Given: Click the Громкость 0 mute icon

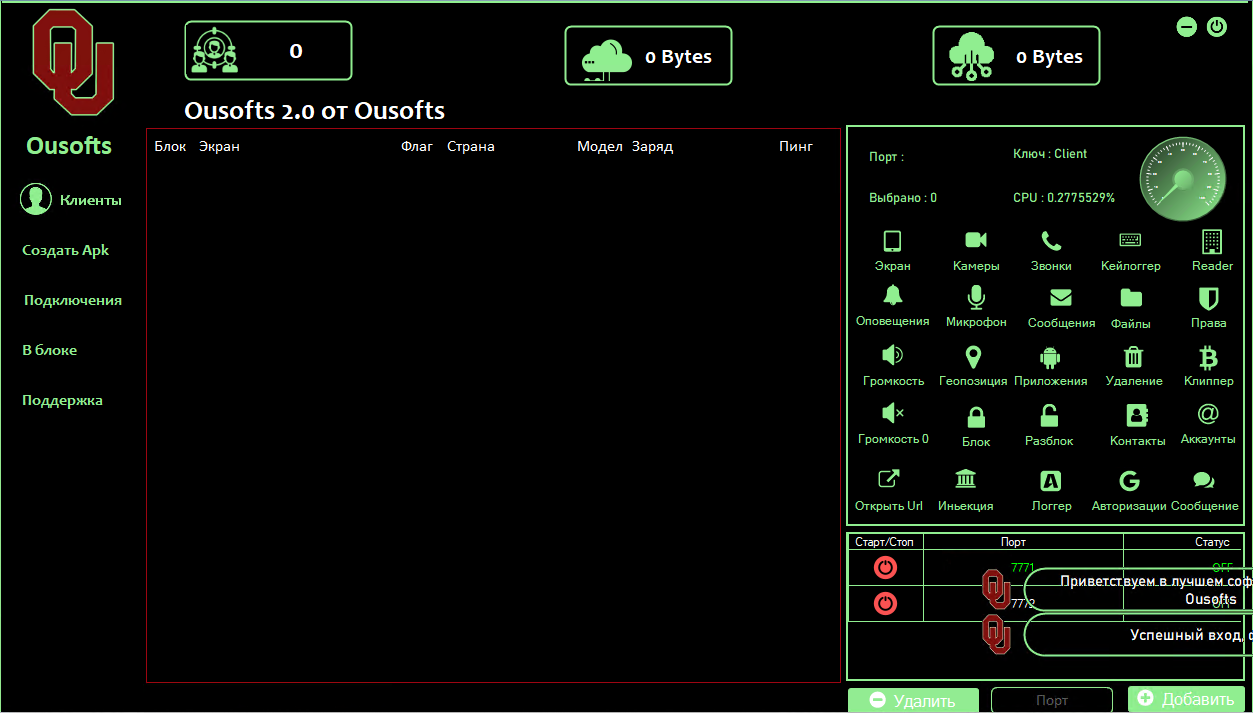Looking at the screenshot, I should point(893,413).
